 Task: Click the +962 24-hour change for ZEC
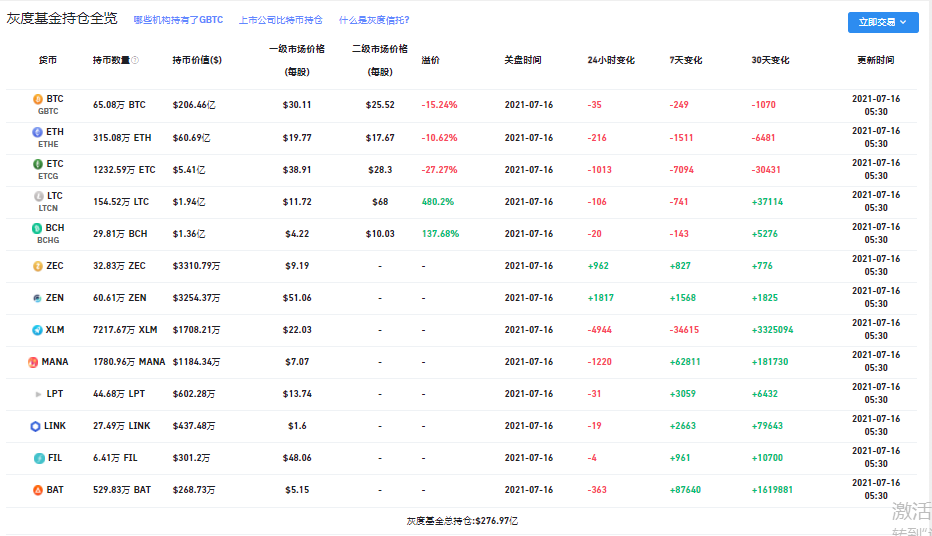(x=598, y=266)
